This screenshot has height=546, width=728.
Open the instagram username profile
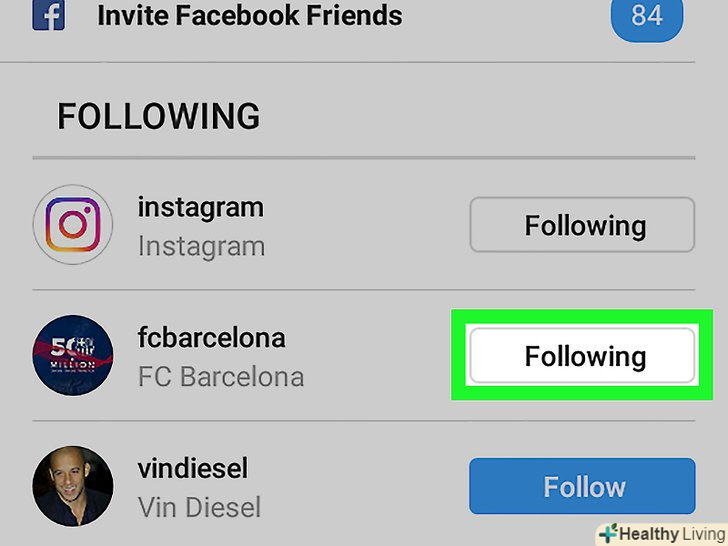click(x=200, y=208)
